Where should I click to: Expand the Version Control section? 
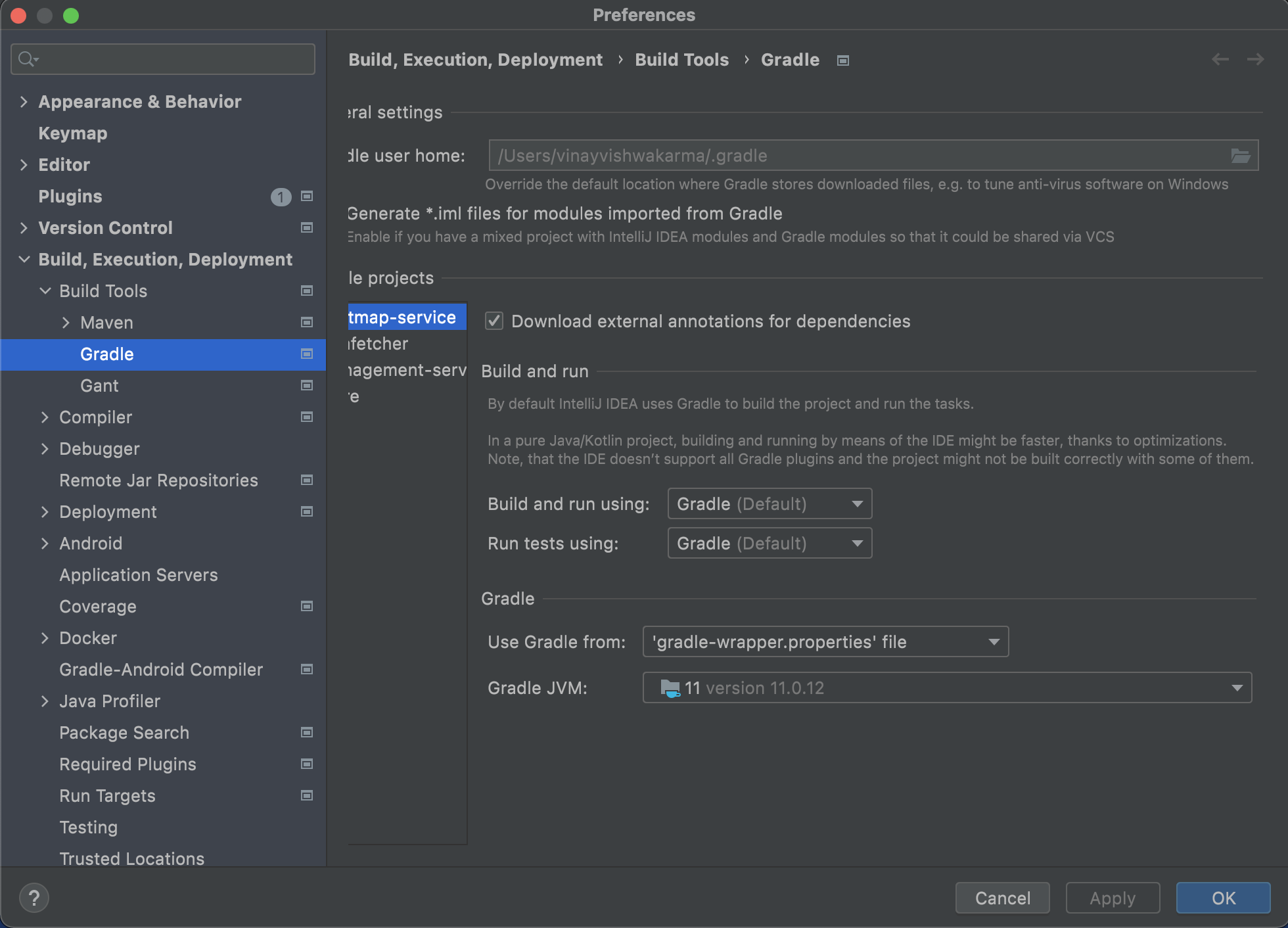point(24,227)
